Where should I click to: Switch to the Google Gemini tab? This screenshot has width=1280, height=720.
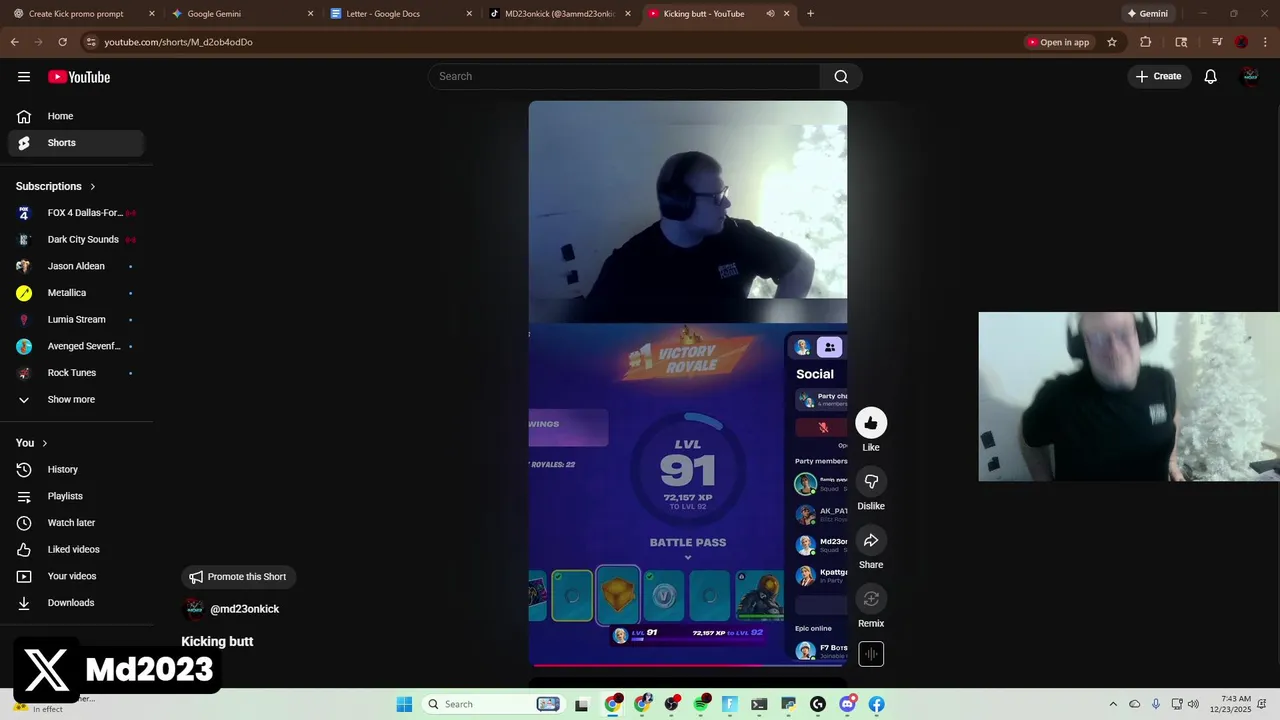click(x=241, y=14)
